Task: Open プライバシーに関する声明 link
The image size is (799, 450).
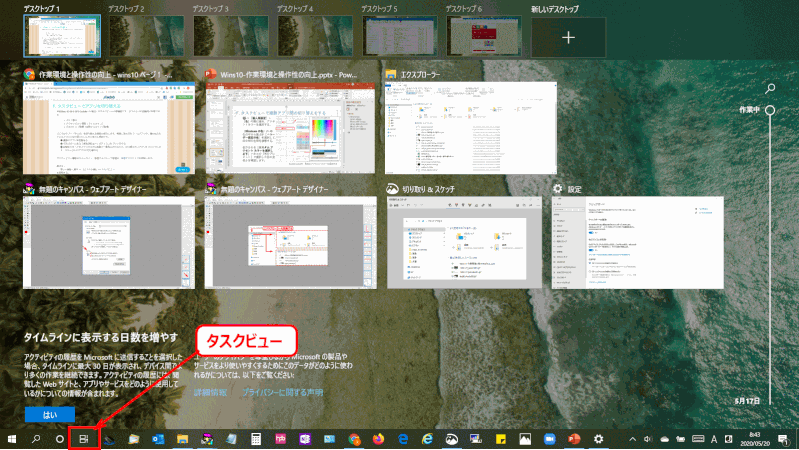Action: coord(282,392)
